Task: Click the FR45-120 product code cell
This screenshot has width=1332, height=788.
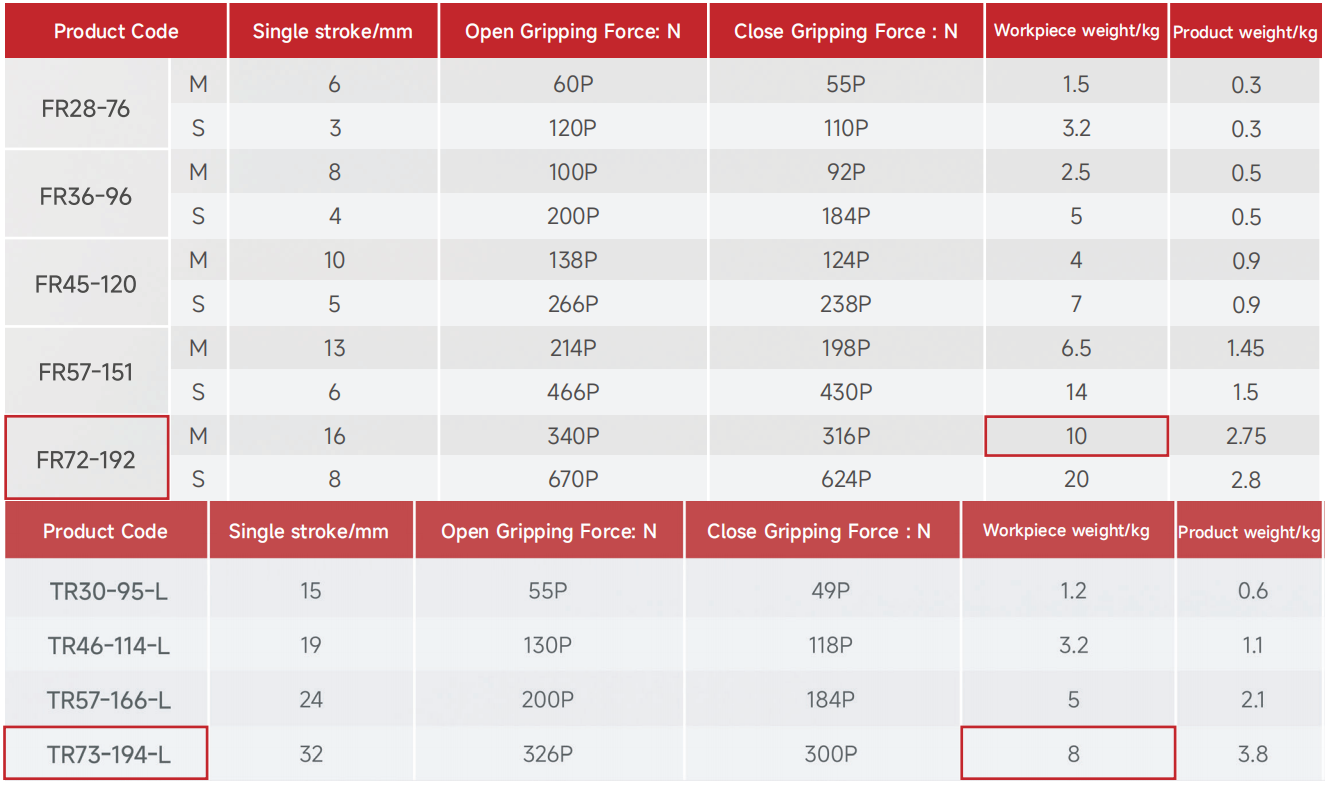Action: 86,284
